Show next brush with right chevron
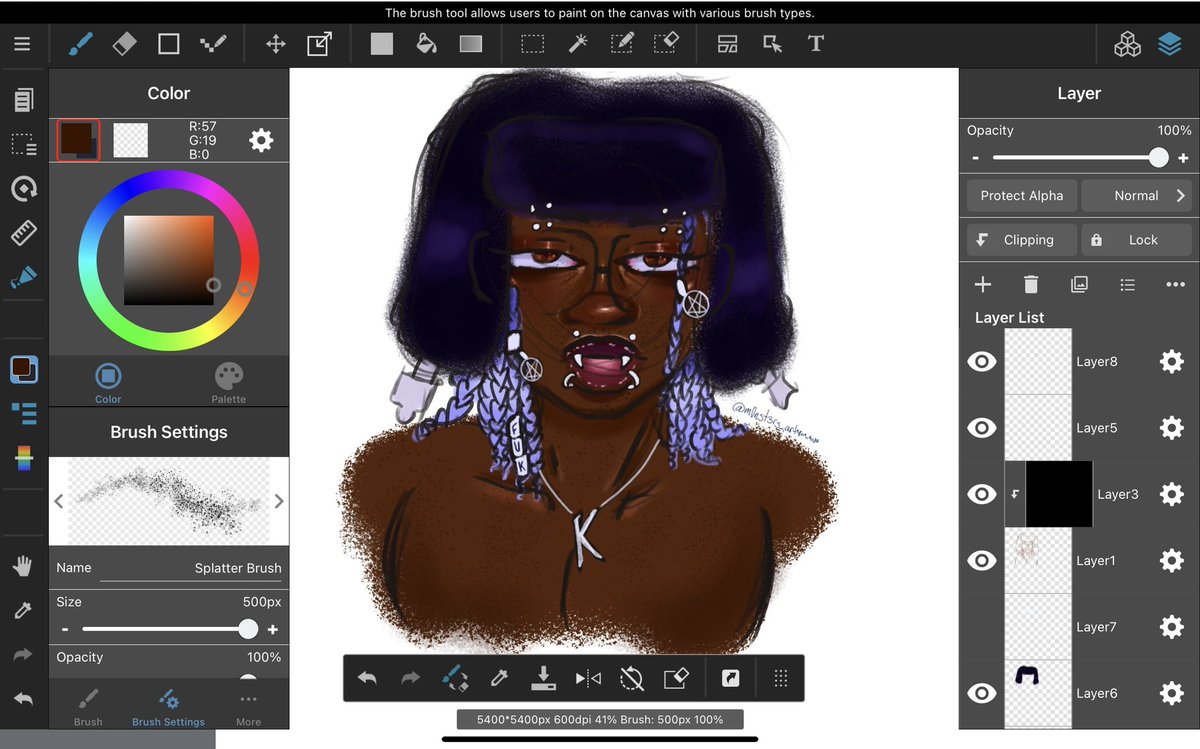The image size is (1200, 749). click(x=279, y=501)
